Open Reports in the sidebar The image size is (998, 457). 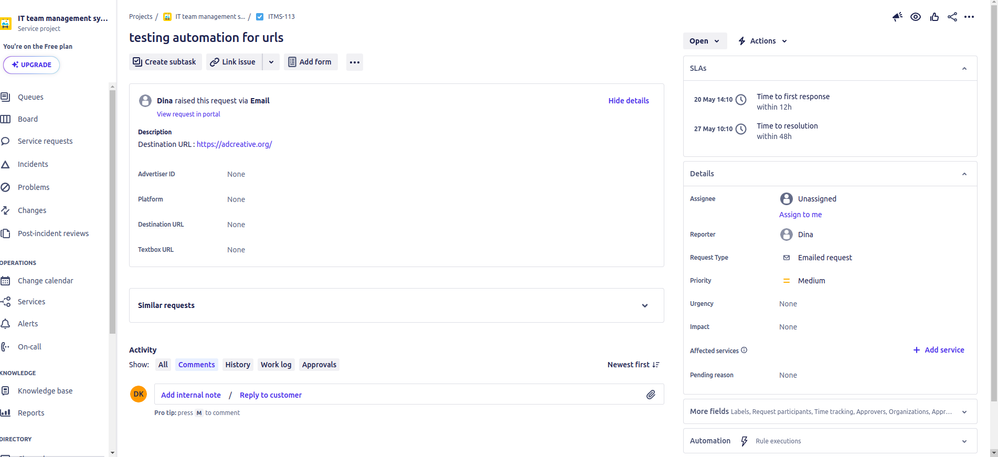[31, 413]
